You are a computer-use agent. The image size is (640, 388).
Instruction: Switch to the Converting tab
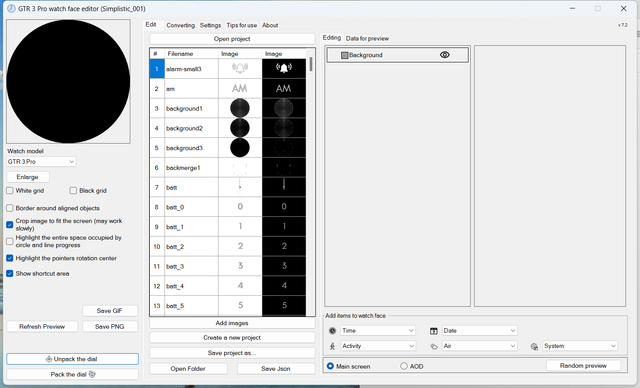point(180,25)
